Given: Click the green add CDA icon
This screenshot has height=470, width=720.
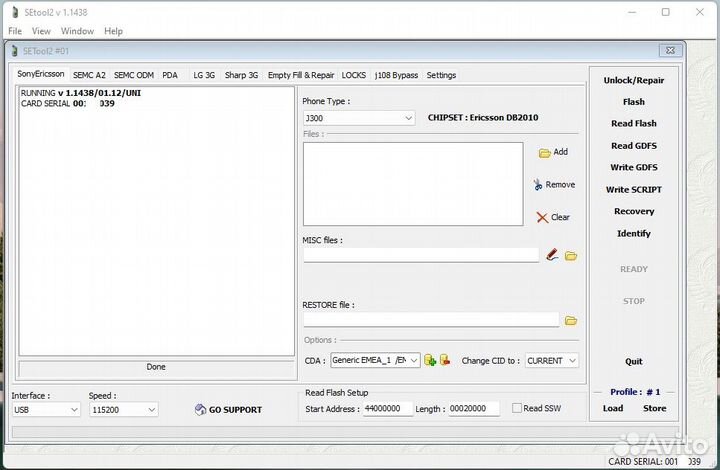Looking at the screenshot, I should (430, 360).
